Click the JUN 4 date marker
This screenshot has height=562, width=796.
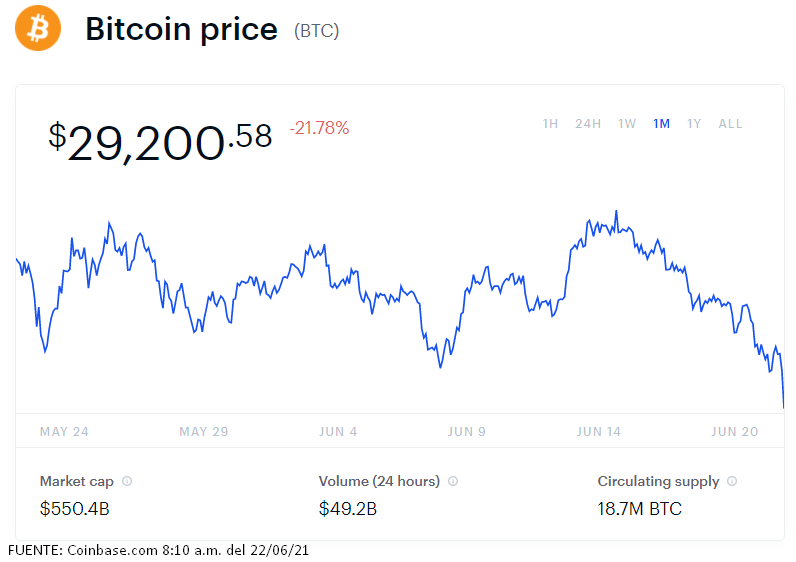337,432
